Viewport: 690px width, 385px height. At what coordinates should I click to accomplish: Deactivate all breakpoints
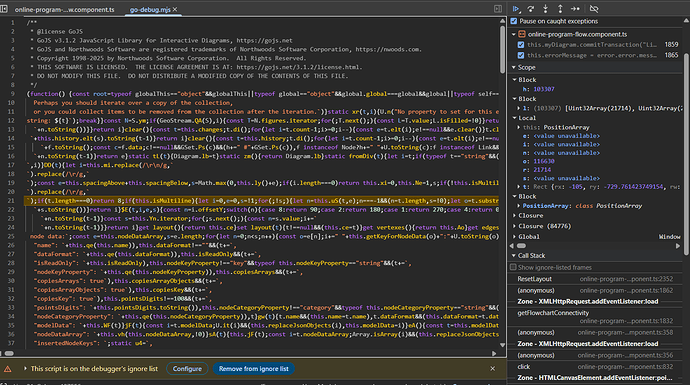(x=594, y=9)
